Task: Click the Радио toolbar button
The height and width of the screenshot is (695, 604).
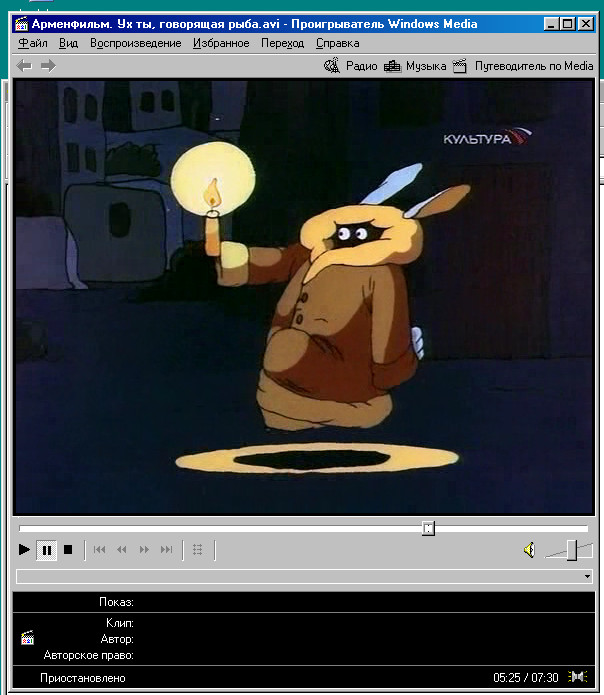Action: (x=351, y=66)
